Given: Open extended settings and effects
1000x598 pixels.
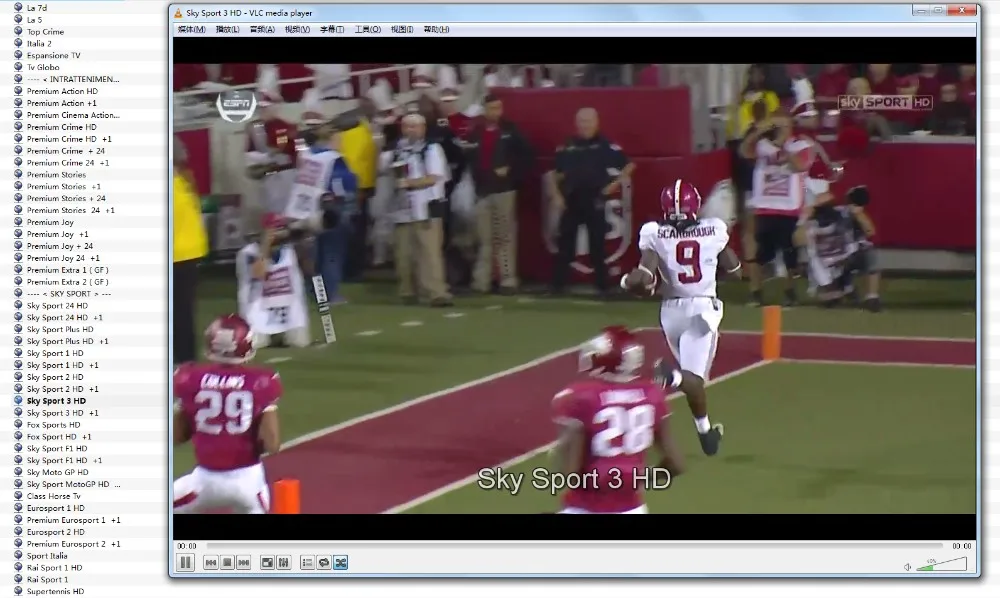Looking at the screenshot, I should (x=284, y=562).
